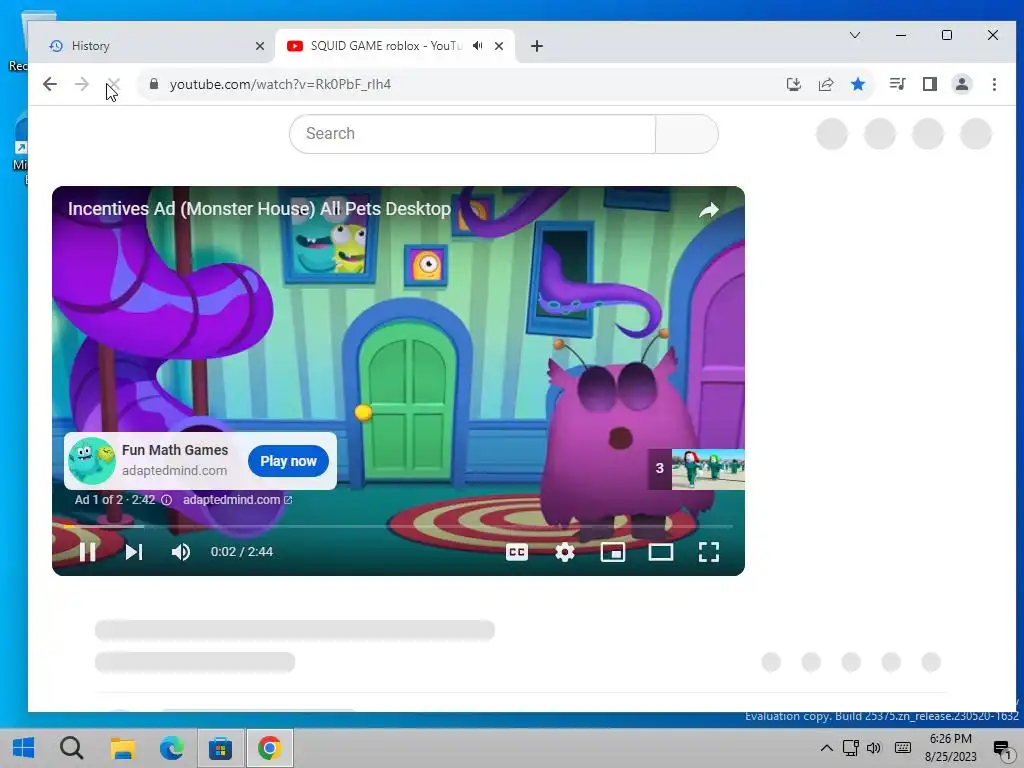Click the video progress bar
The width and height of the screenshot is (1024, 768).
click(398, 526)
